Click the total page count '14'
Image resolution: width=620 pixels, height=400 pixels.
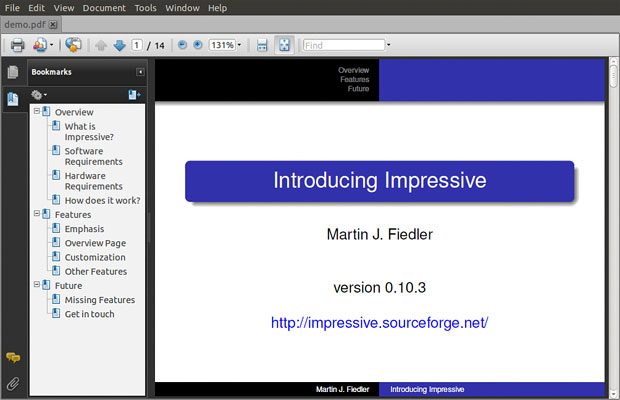click(x=159, y=45)
